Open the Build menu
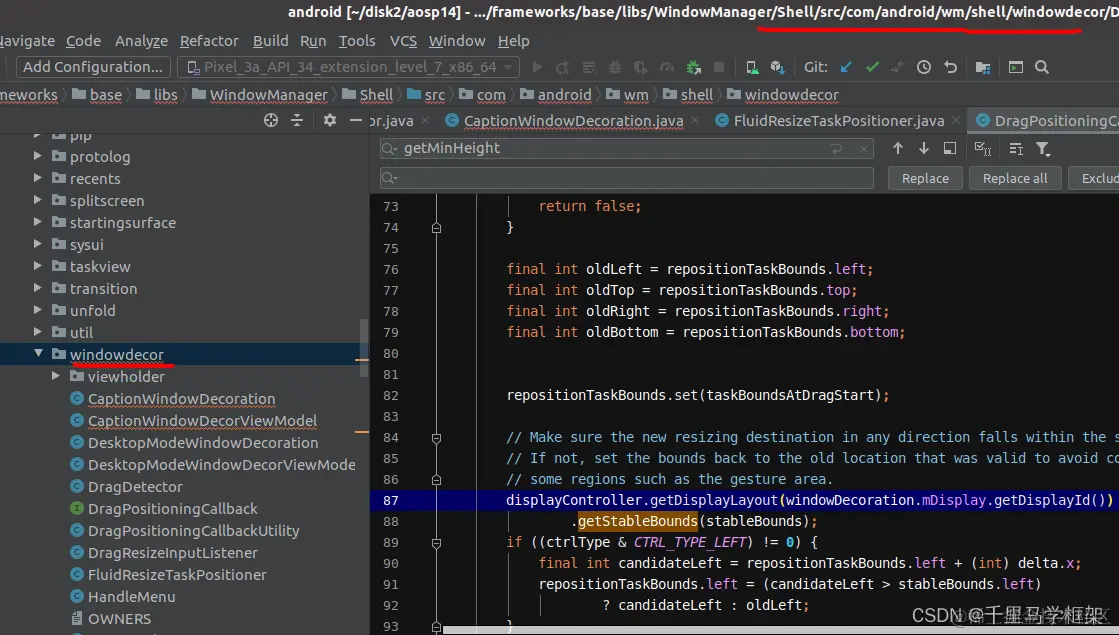The width and height of the screenshot is (1119, 635). click(270, 41)
